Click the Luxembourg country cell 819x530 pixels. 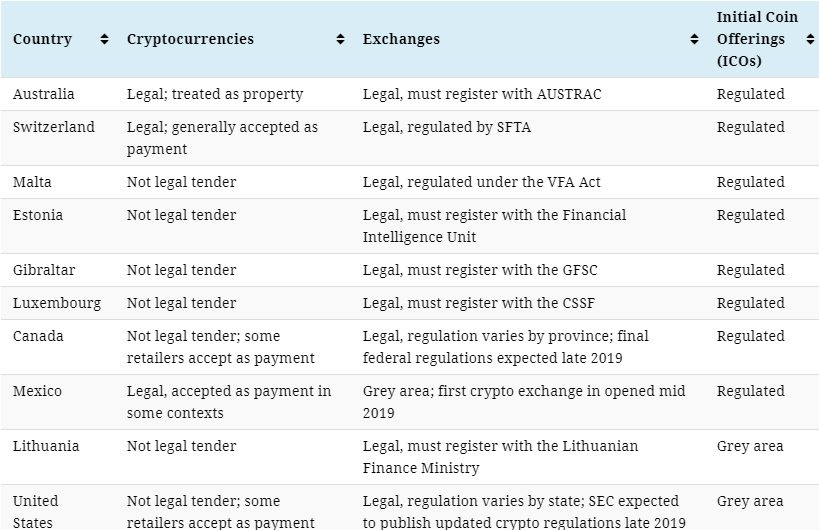tap(57, 303)
